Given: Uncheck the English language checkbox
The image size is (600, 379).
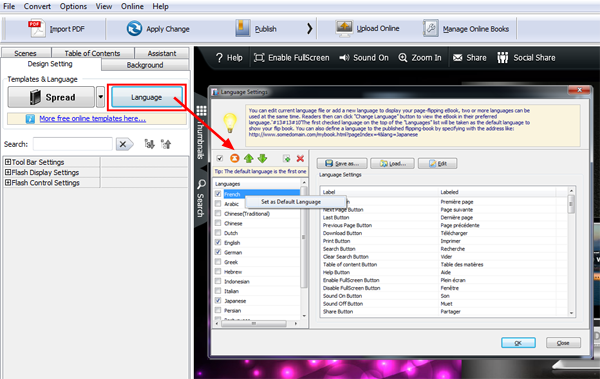Looking at the screenshot, I should (218, 242).
